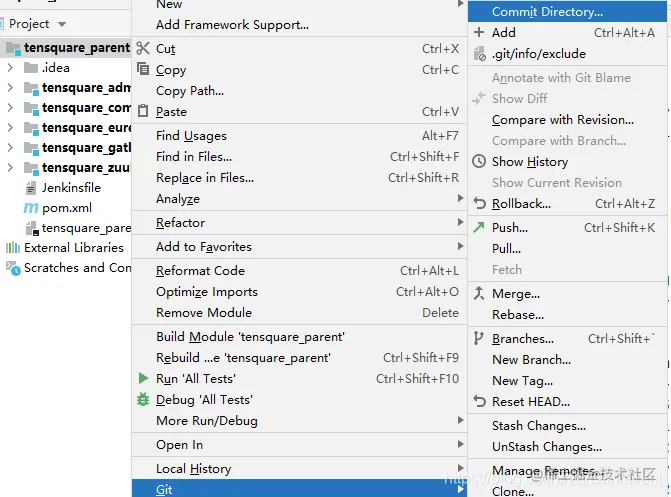Choose Add Framework Support
This screenshot has width=671, height=497.
299,25
